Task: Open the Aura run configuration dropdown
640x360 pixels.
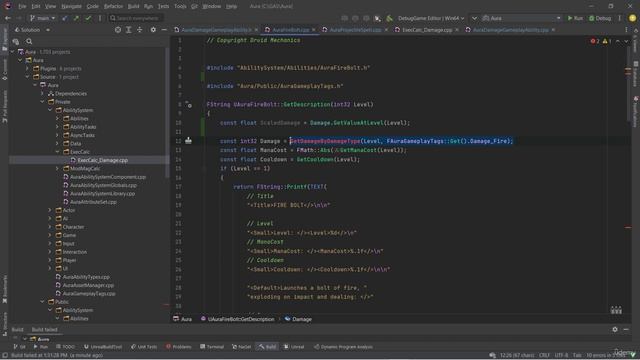Action: pos(522,18)
